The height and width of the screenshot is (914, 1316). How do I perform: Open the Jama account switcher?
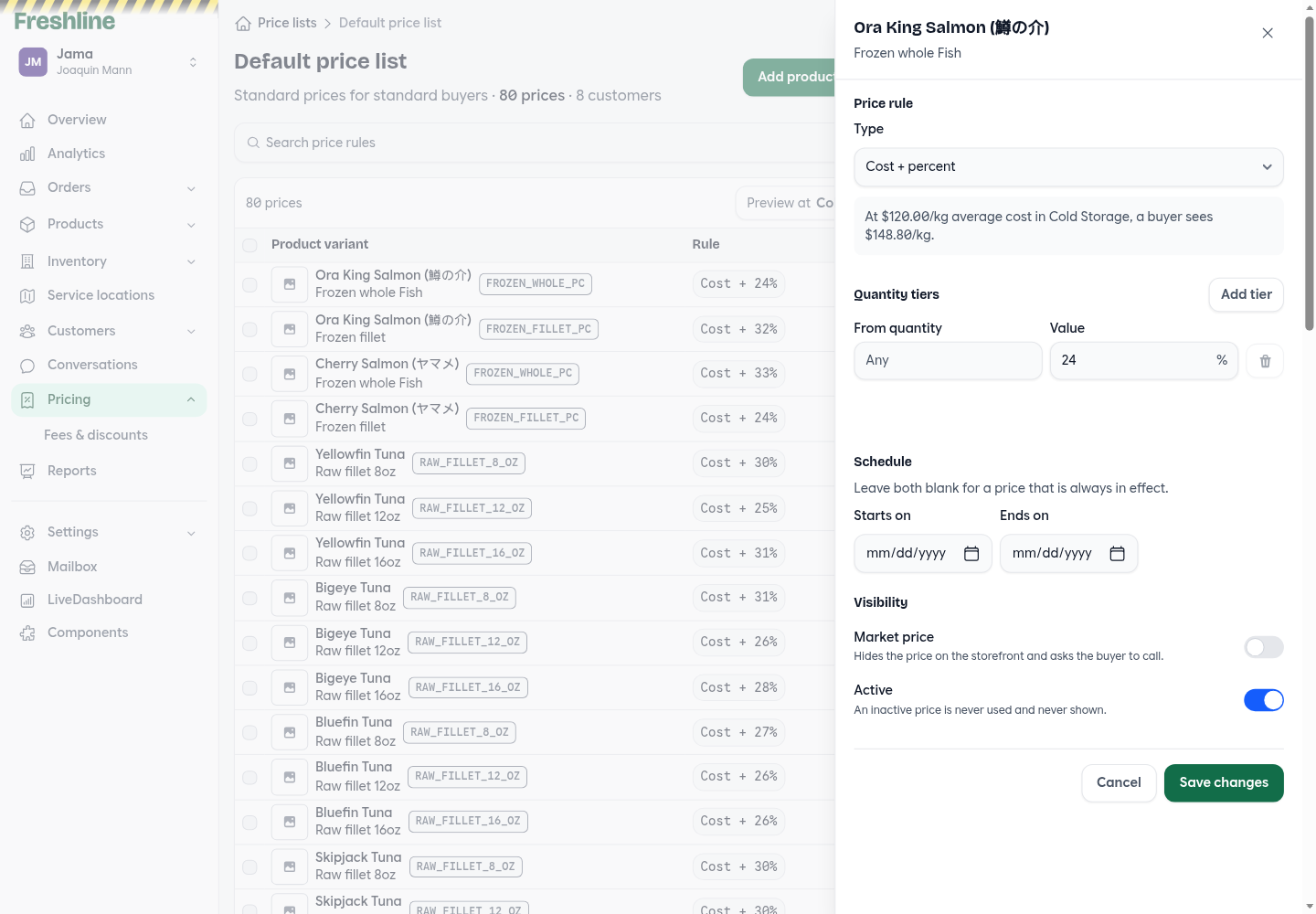coord(109,62)
